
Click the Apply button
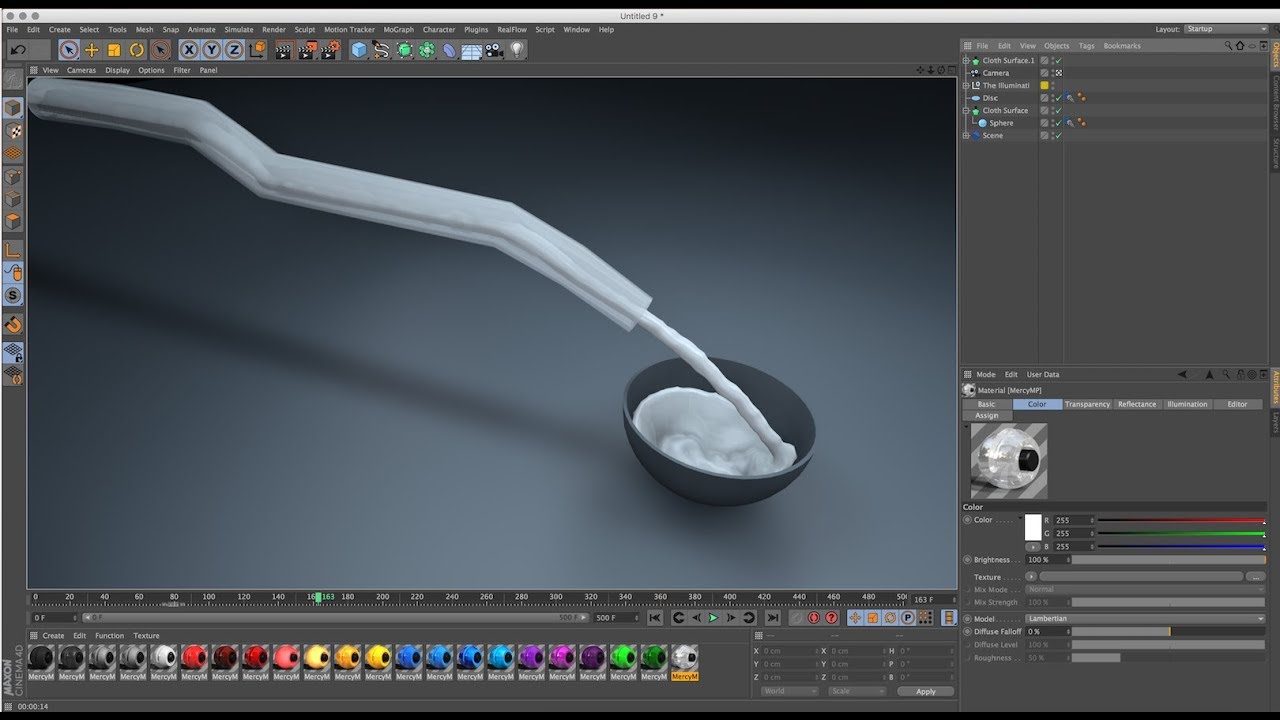click(926, 691)
